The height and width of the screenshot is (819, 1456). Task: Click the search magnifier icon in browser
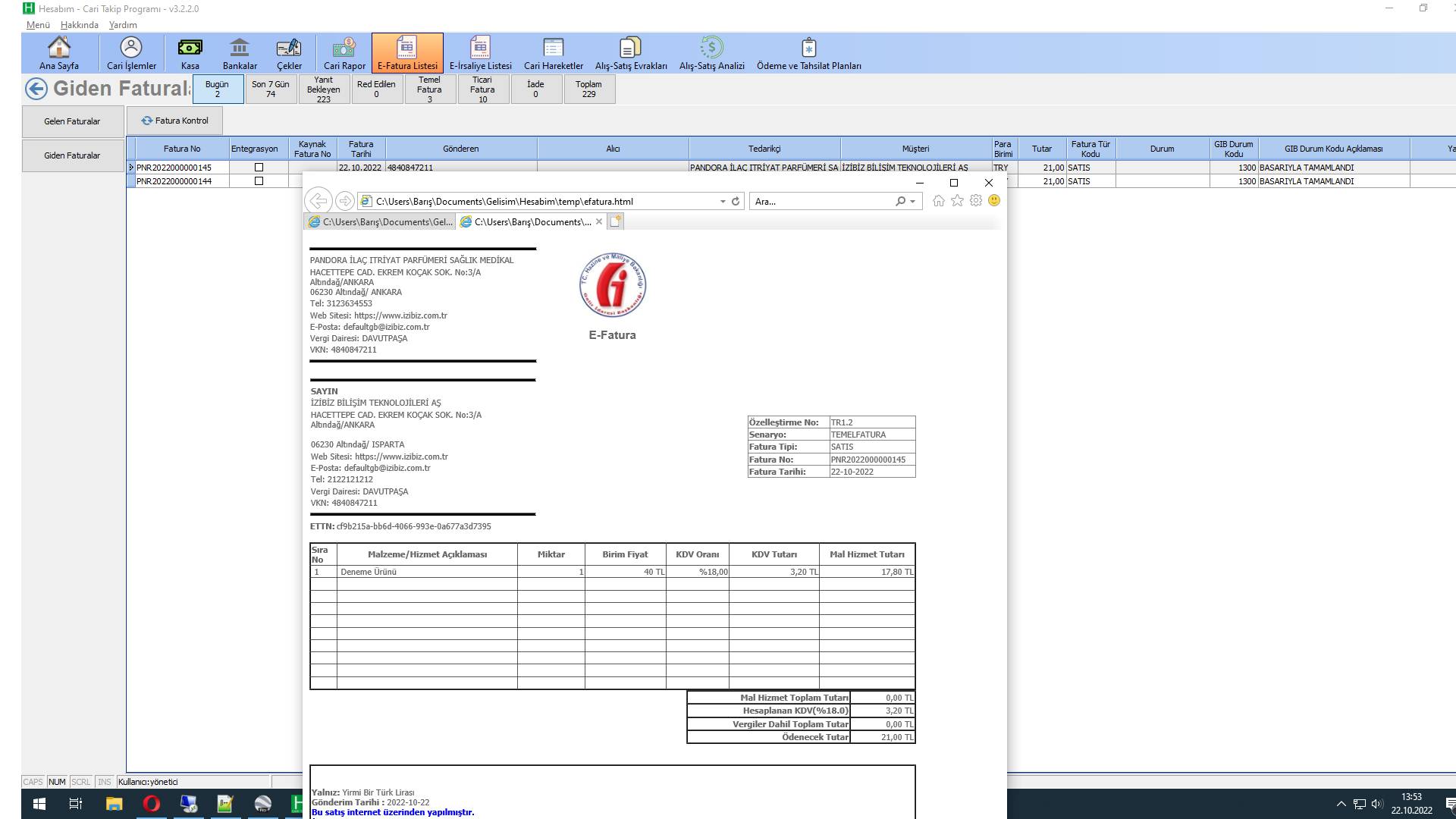tap(900, 202)
